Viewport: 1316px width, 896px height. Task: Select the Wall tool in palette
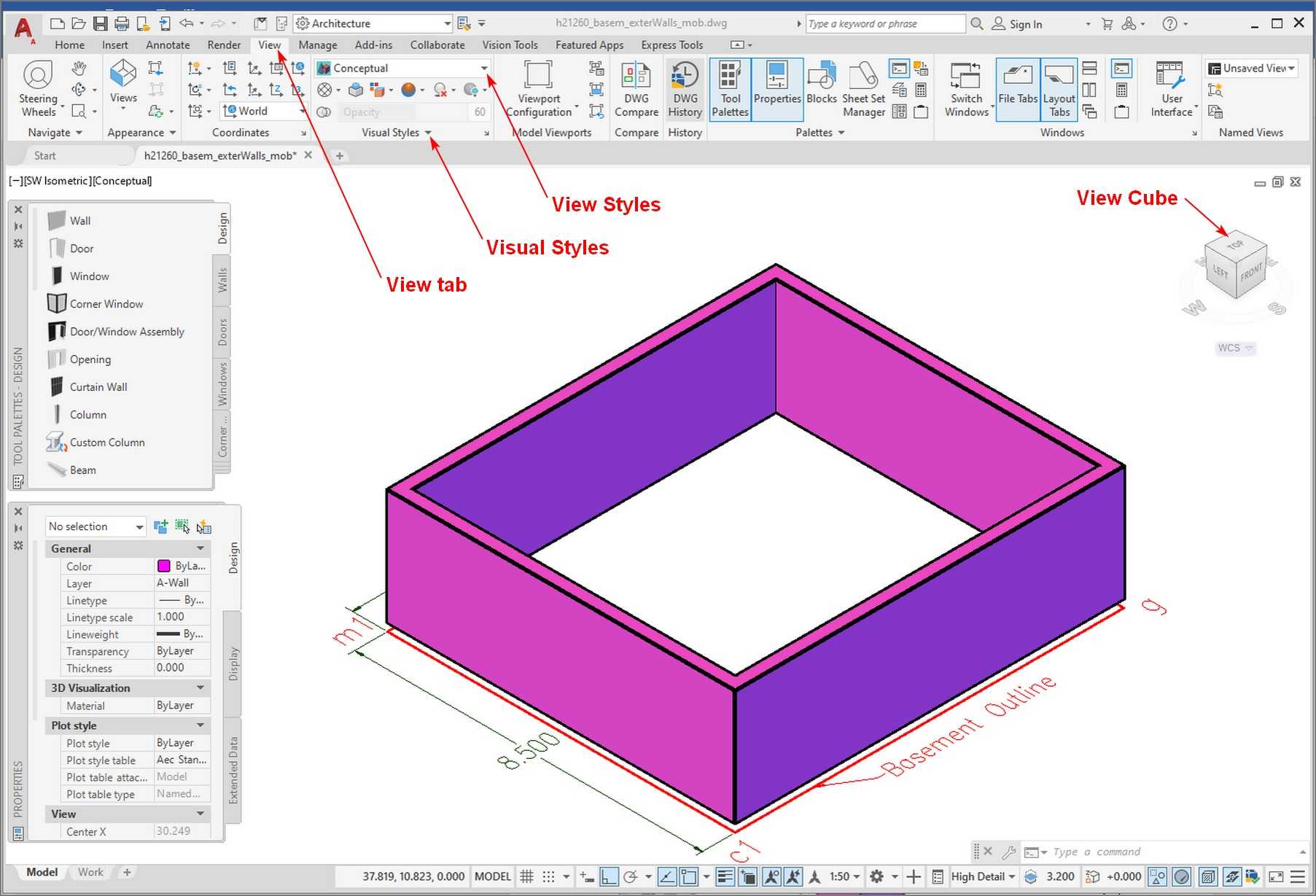(x=70, y=220)
